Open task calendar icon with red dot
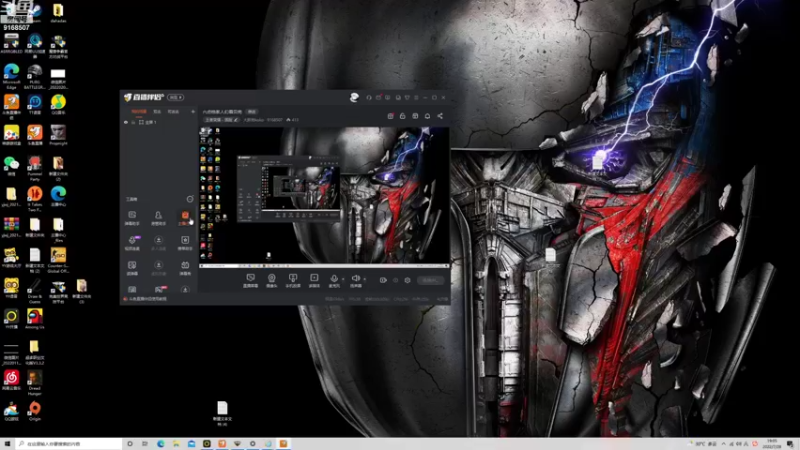 point(390,116)
